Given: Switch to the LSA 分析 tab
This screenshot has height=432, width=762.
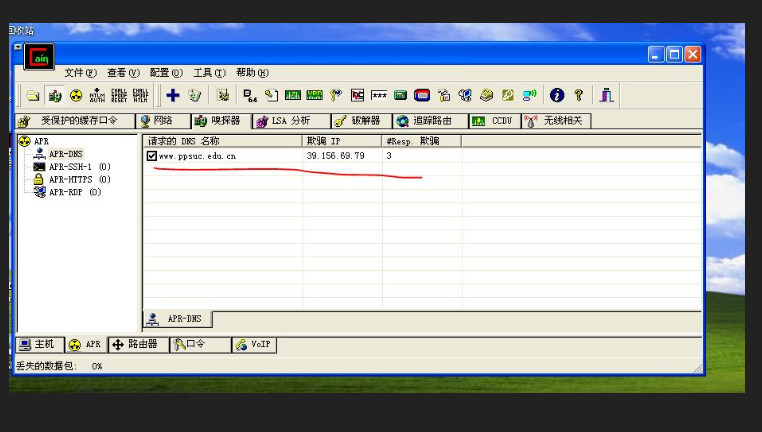Looking at the screenshot, I should 292,121.
